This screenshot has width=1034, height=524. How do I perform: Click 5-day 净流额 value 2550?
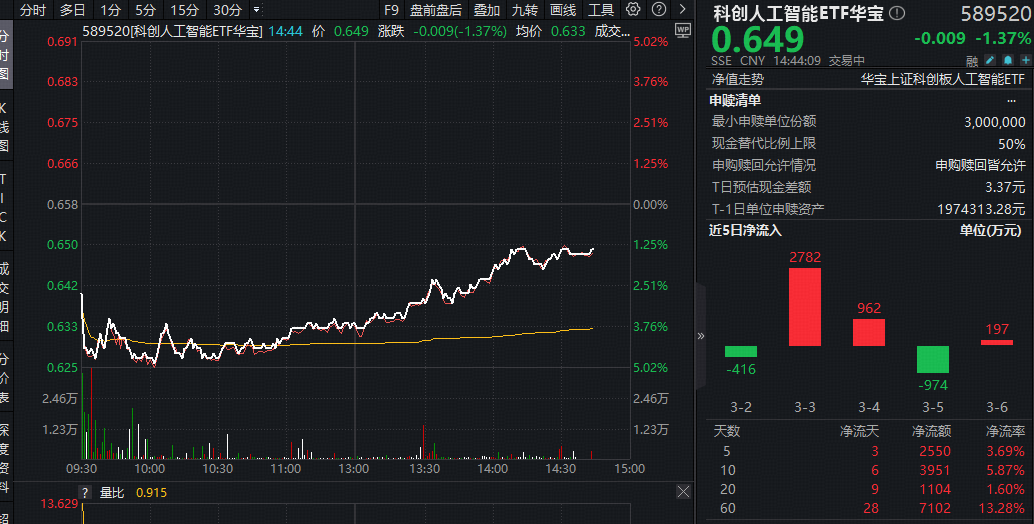(x=935, y=451)
